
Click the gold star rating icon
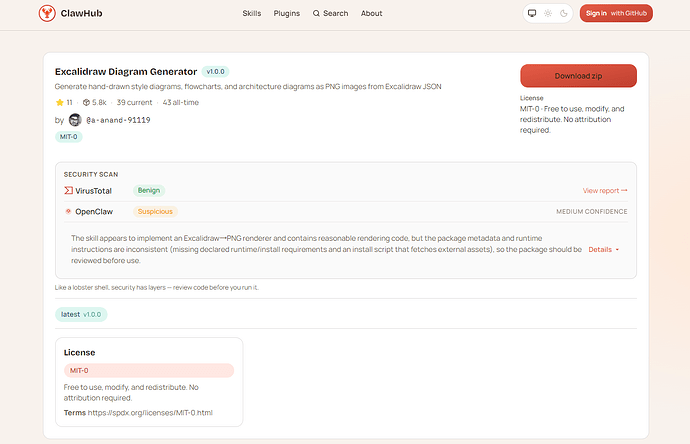pos(60,103)
